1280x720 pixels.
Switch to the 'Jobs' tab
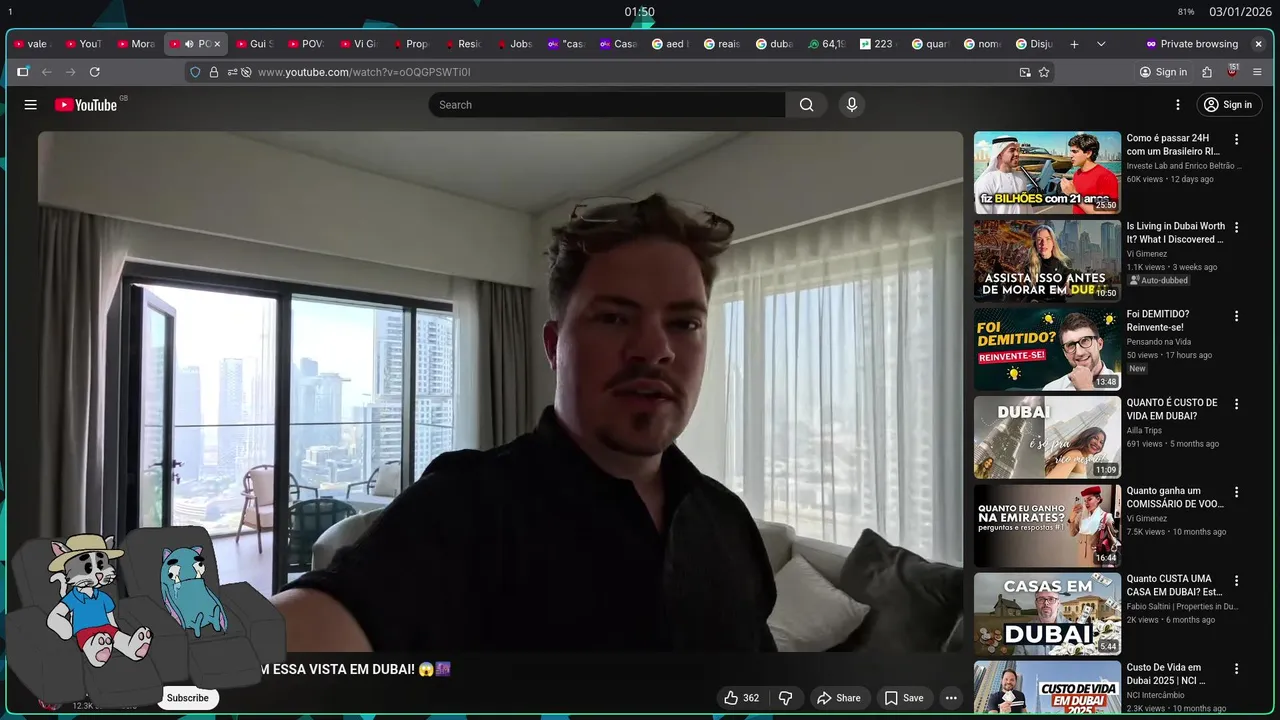[x=514, y=44]
